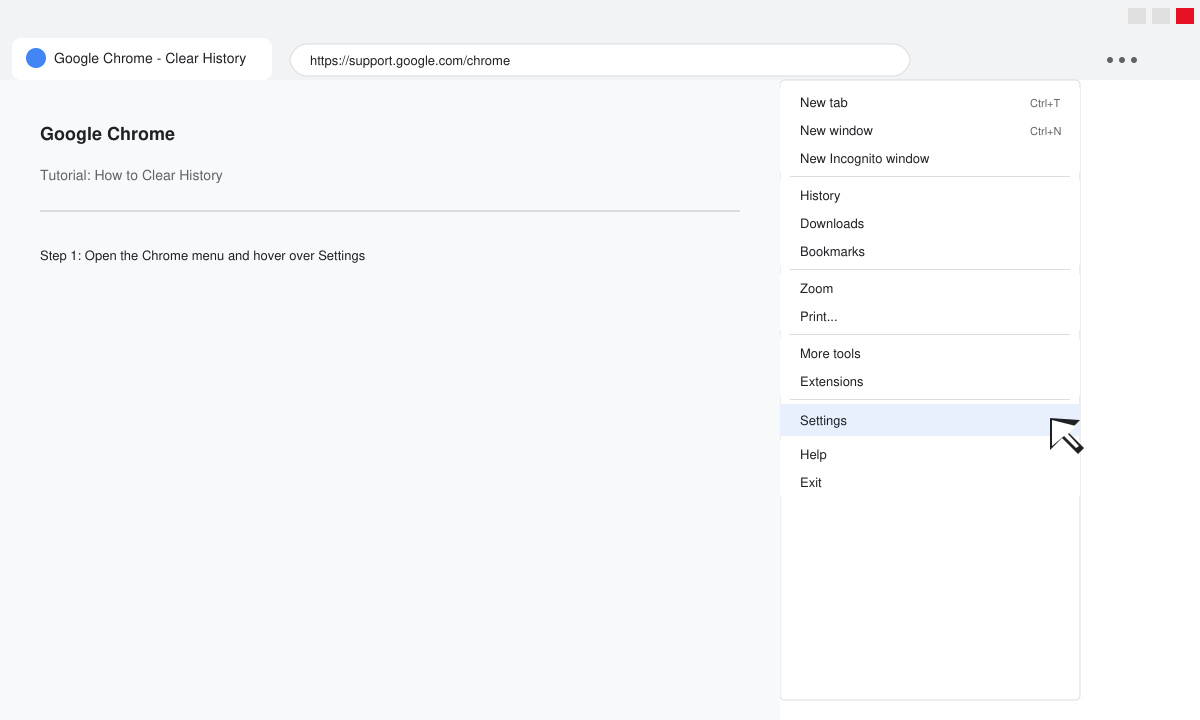This screenshot has width=1200, height=720.
Task: Select Print... in the menu
Action: point(930,317)
